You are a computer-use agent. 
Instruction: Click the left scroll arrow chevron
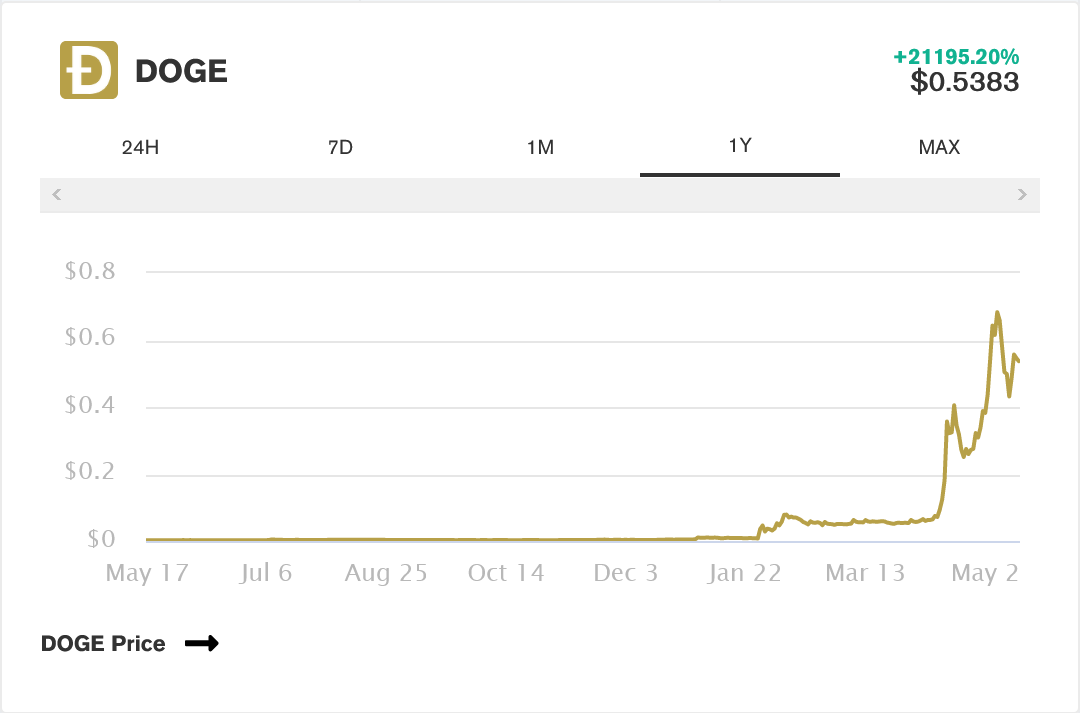[x=57, y=194]
